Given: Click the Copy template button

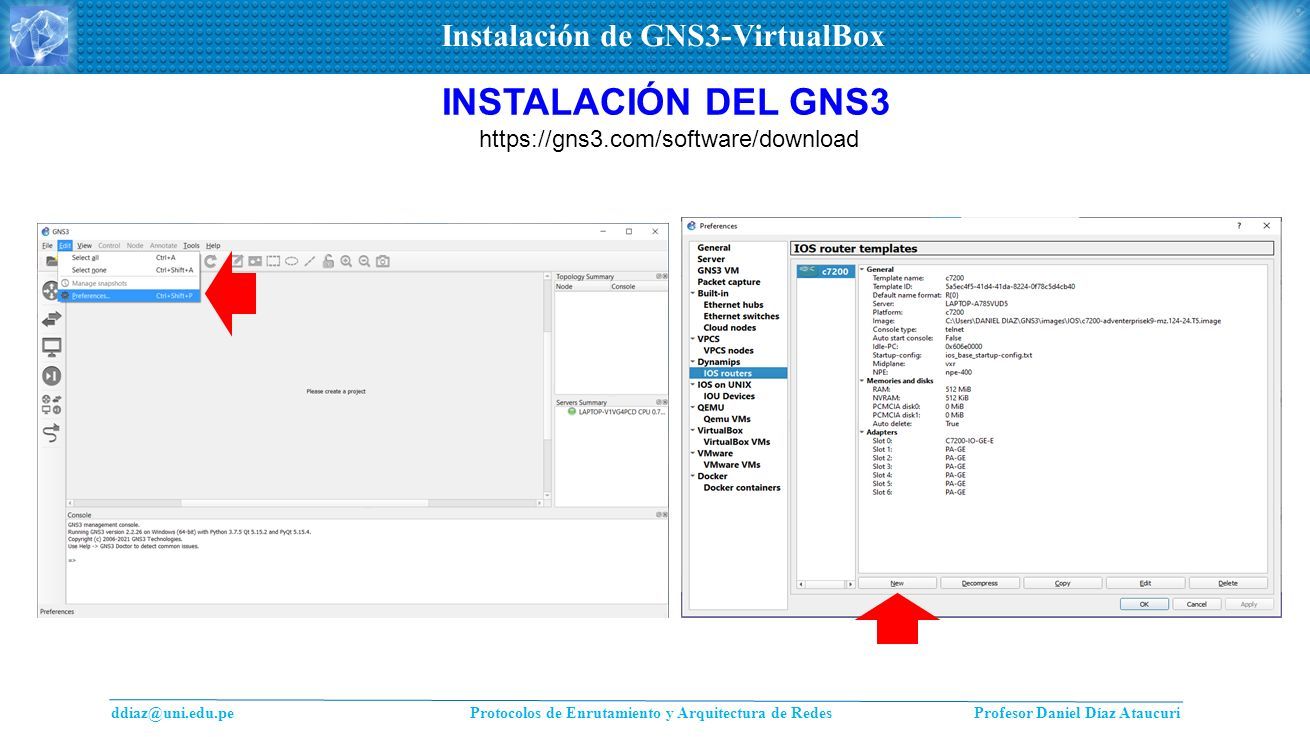Looking at the screenshot, I should pyautogui.click(x=1062, y=583).
